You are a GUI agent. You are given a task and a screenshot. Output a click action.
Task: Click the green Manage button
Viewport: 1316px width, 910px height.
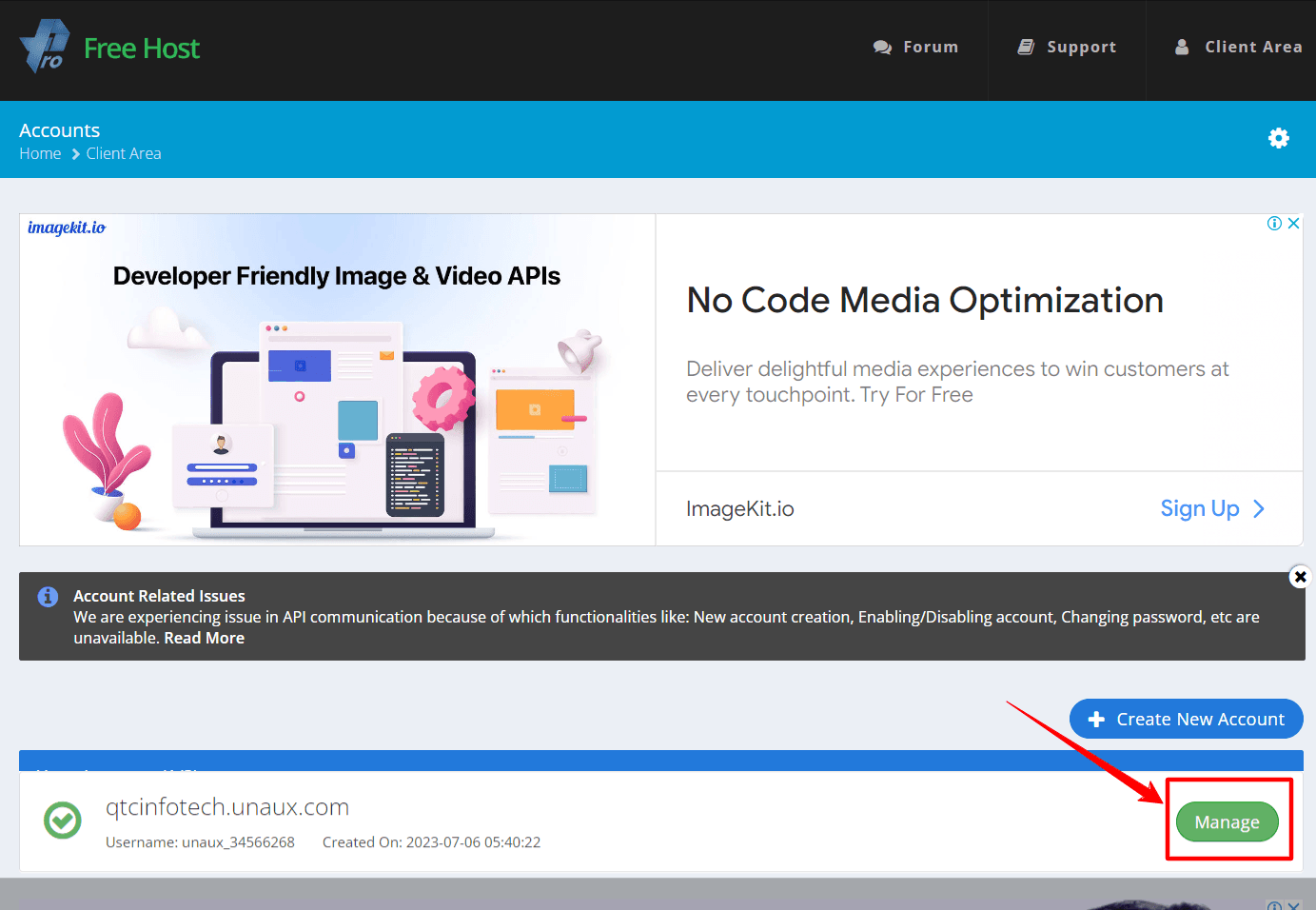tap(1228, 822)
